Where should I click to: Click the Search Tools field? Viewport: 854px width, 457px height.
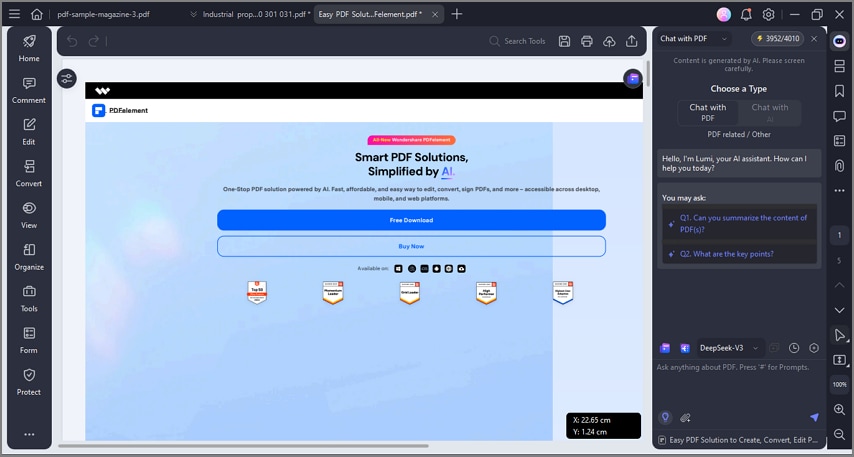[517, 41]
